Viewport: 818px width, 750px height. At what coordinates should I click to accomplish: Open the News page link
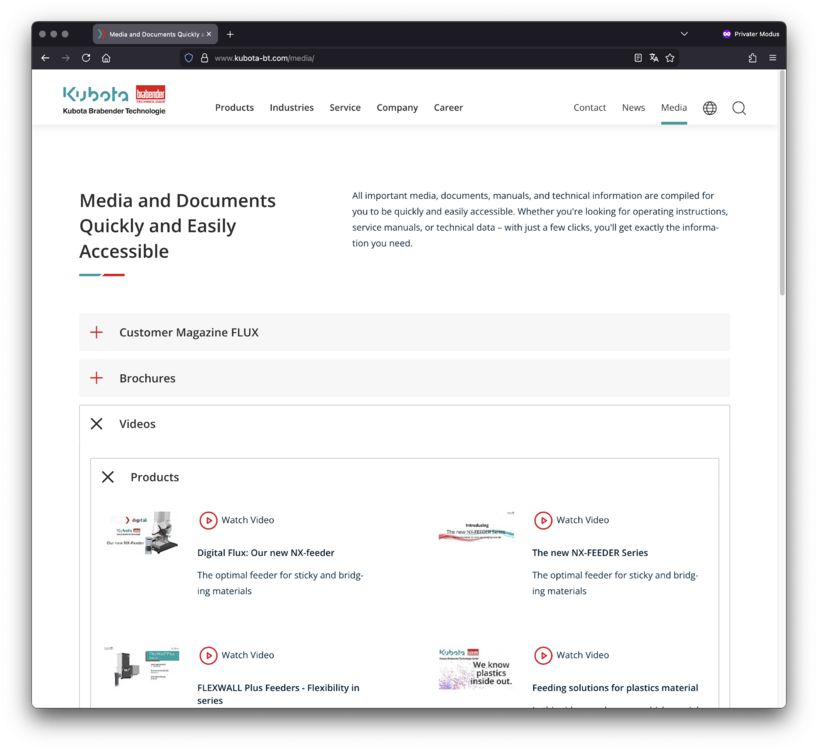pos(633,108)
